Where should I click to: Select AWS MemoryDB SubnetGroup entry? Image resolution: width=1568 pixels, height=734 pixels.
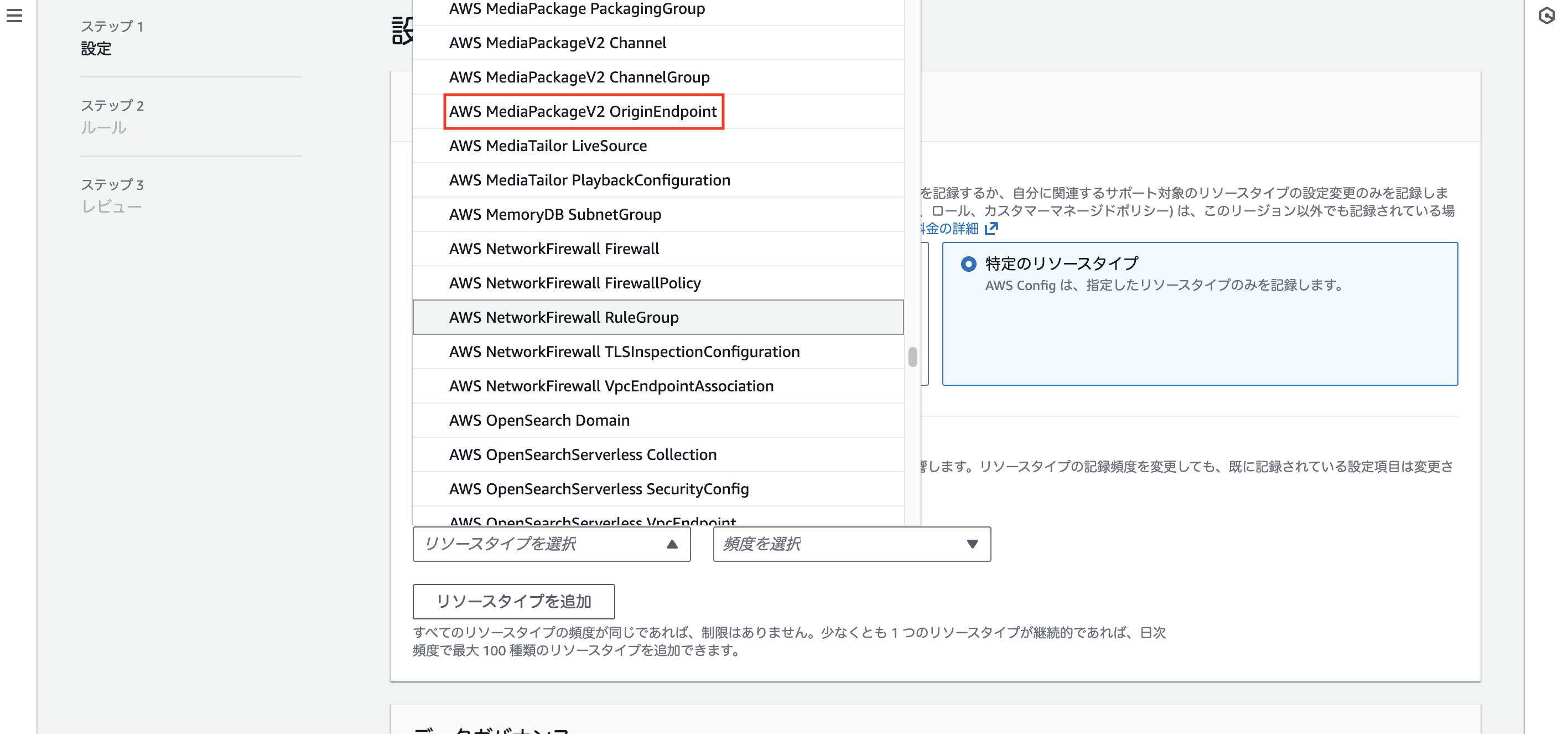[554, 214]
